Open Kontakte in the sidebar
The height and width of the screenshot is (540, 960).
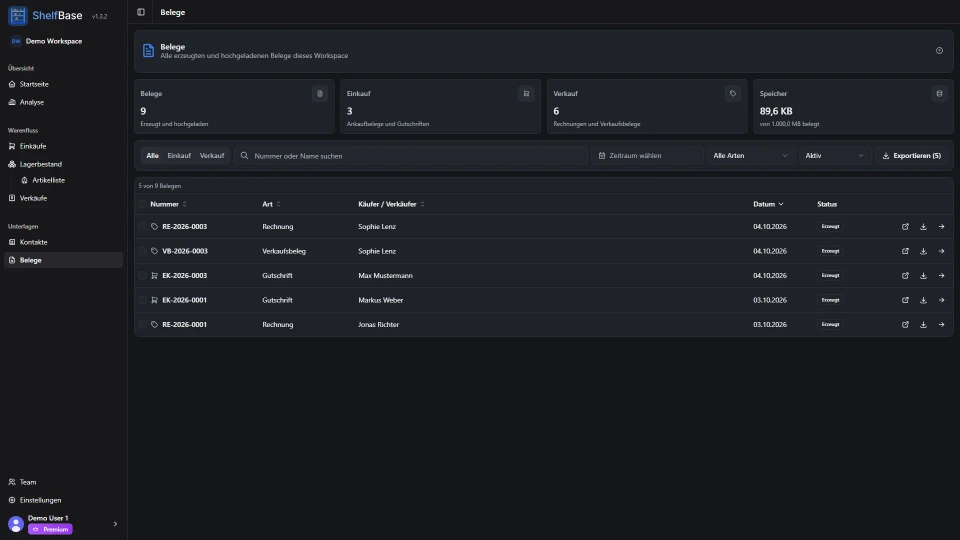tap(63, 242)
